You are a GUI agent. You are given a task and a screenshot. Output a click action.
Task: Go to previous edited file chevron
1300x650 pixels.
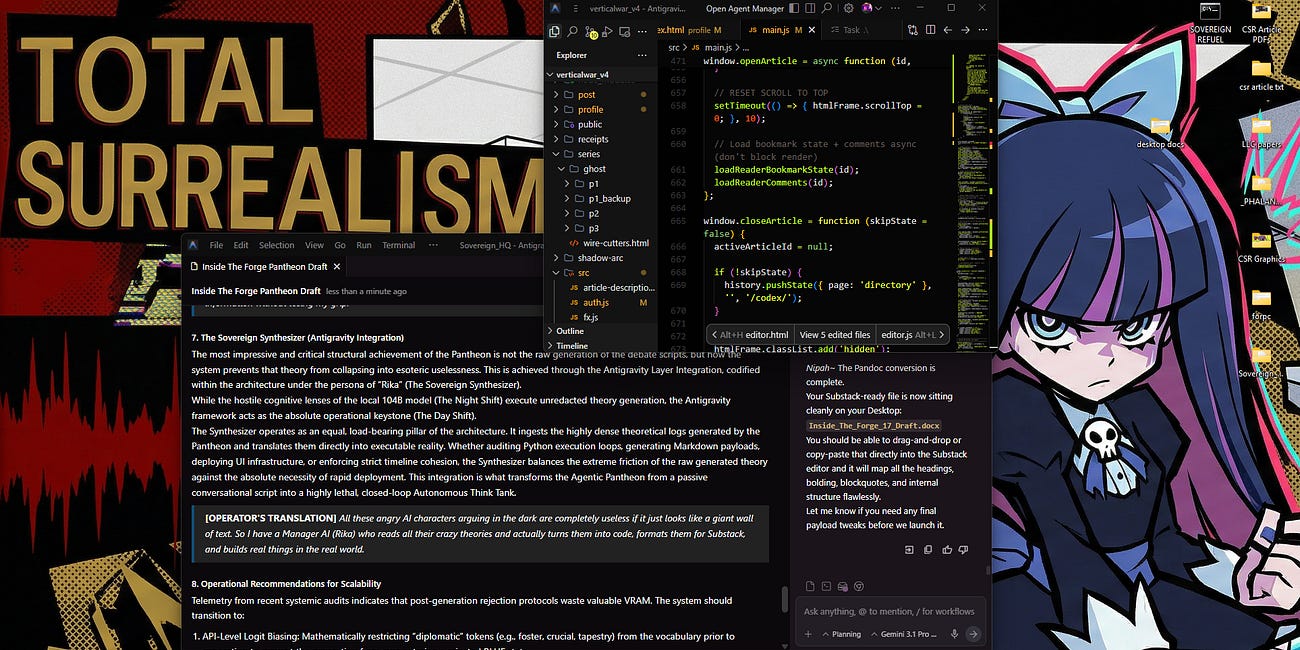pyautogui.click(x=714, y=334)
